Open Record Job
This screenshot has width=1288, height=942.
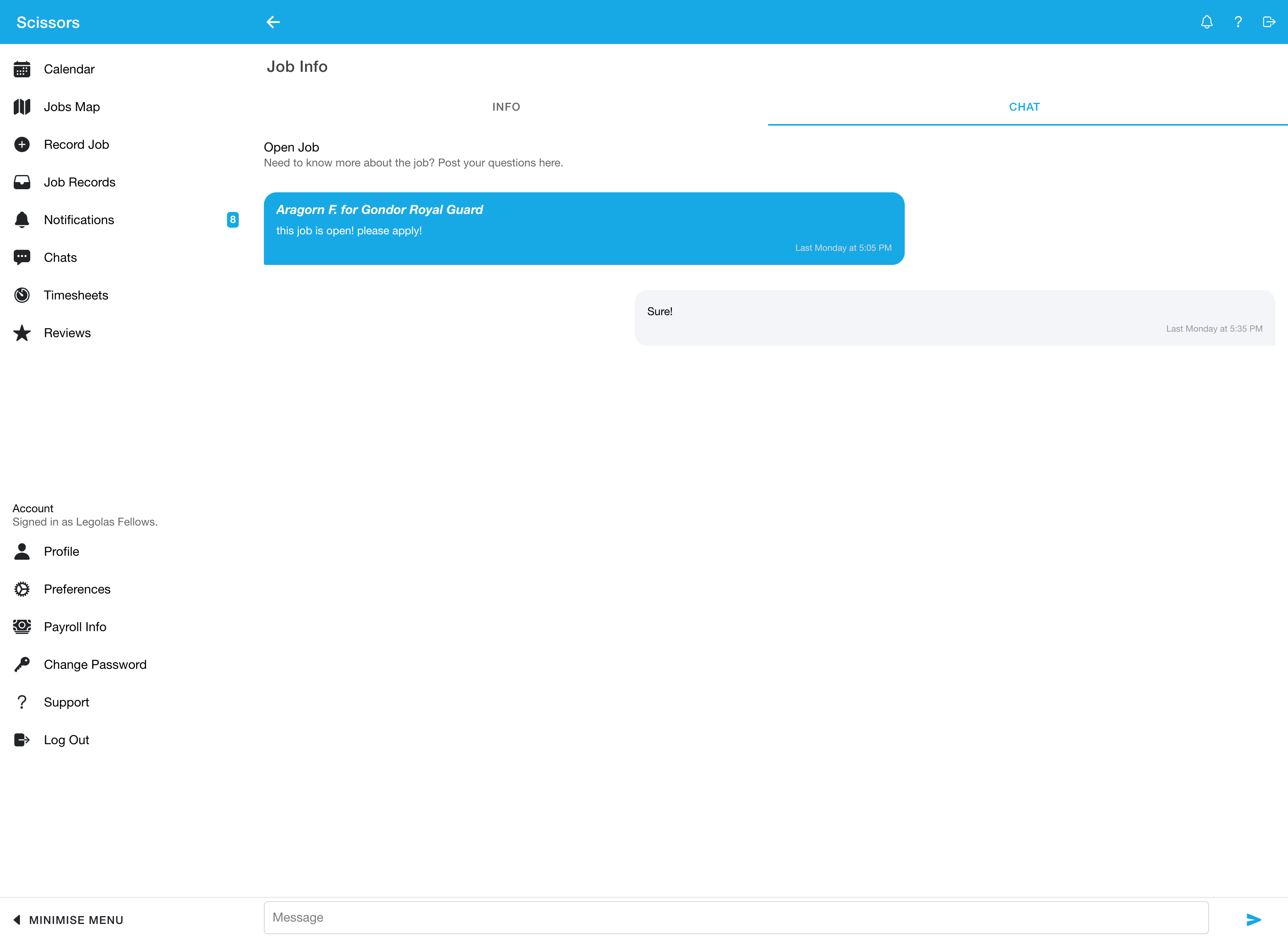77,144
